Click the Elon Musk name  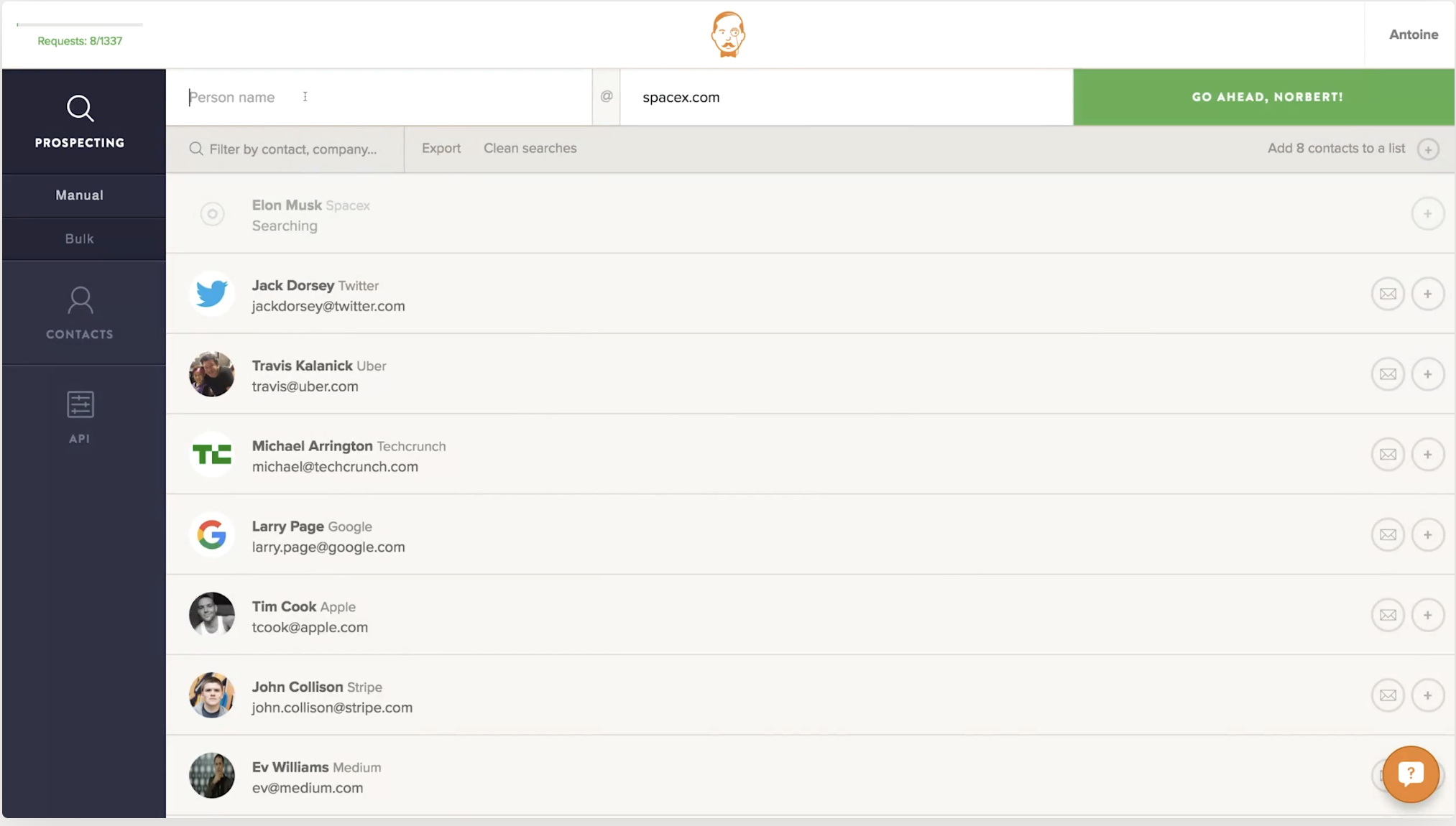point(287,205)
